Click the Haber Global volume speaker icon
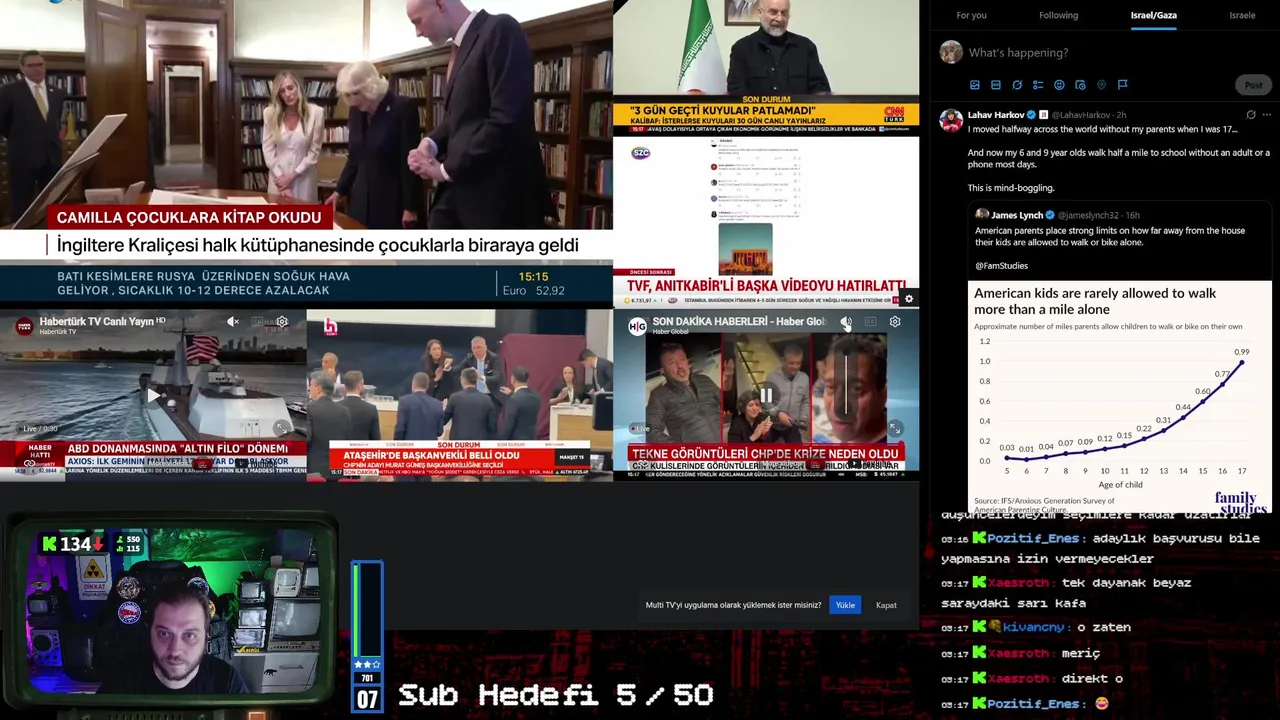This screenshot has width=1280, height=720. (846, 322)
